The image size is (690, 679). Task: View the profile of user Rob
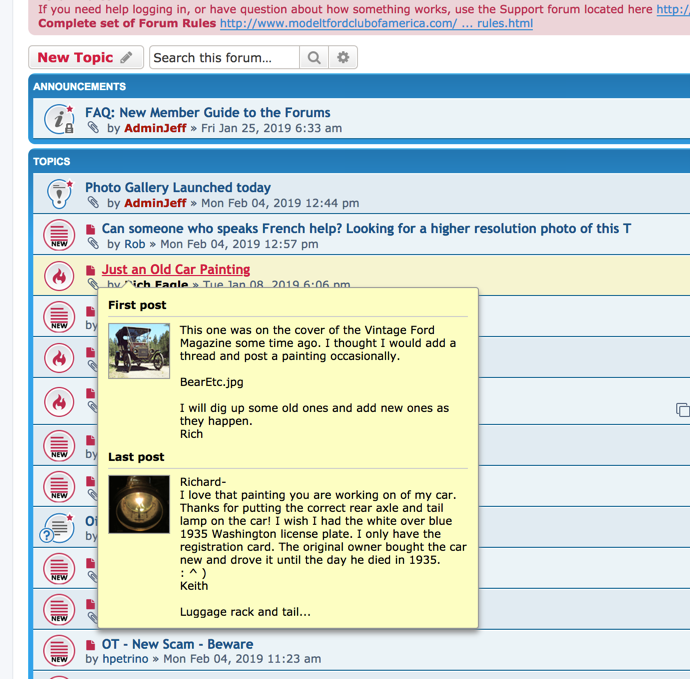point(135,244)
